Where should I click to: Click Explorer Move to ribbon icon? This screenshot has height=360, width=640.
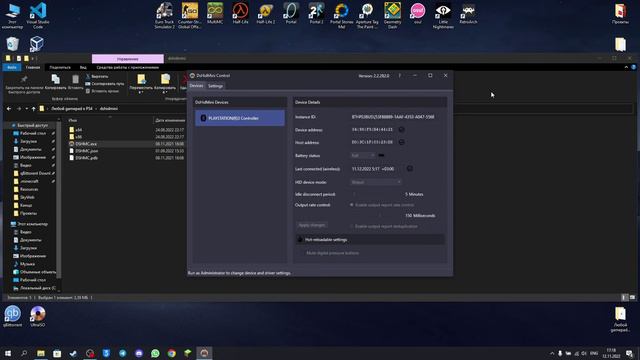click(x=141, y=83)
